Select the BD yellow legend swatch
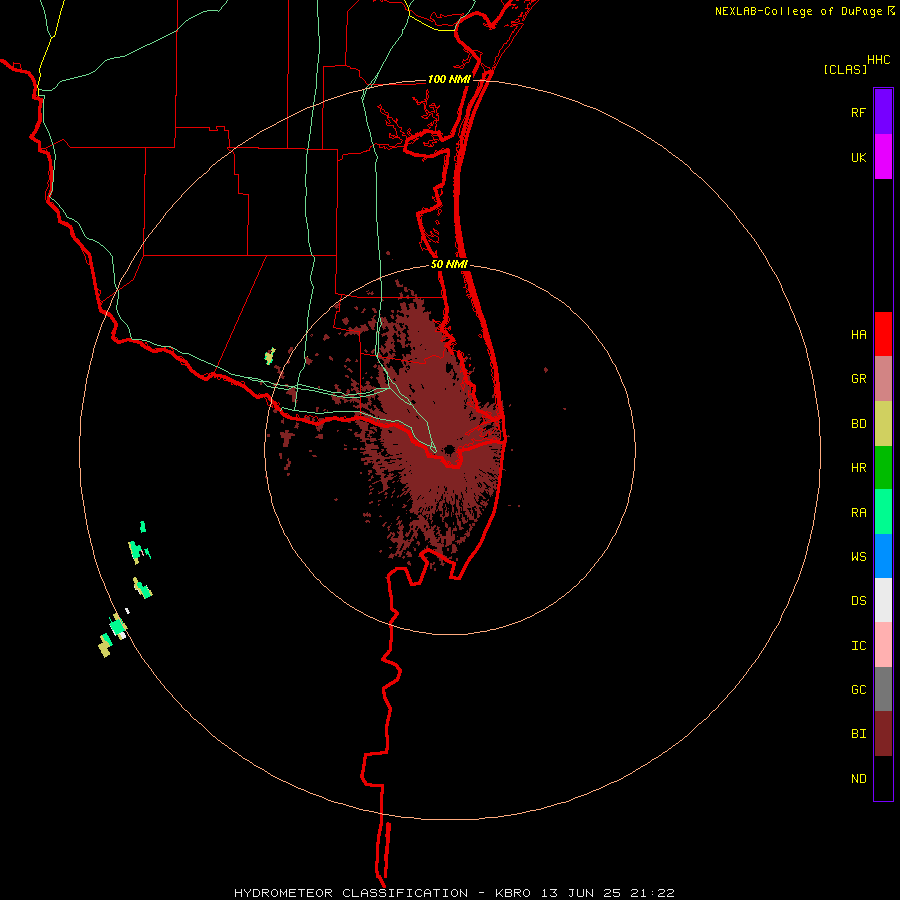 click(x=883, y=424)
